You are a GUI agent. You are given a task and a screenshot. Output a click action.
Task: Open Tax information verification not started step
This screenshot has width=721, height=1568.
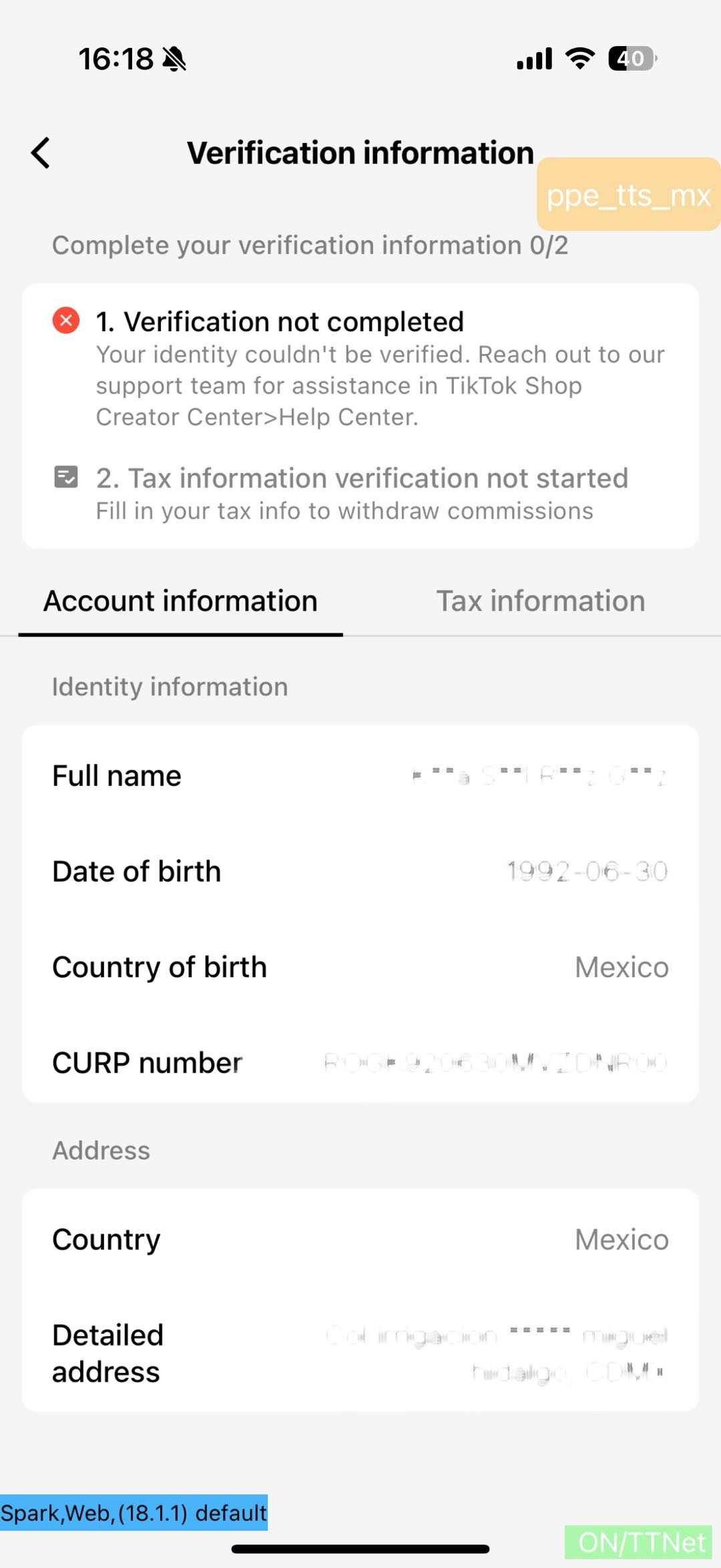pyautogui.click(x=360, y=493)
